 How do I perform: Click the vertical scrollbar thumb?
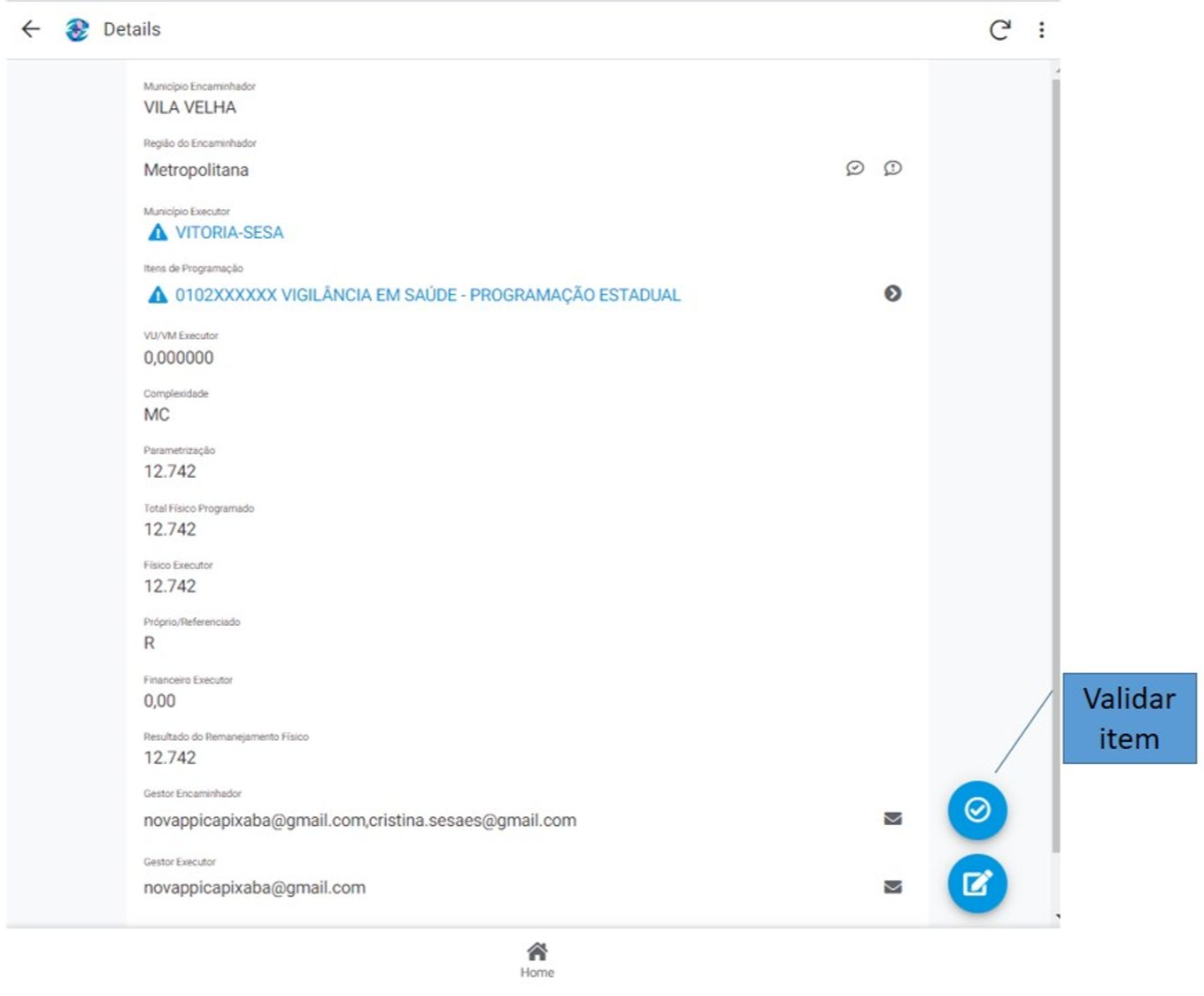pyautogui.click(x=1055, y=460)
